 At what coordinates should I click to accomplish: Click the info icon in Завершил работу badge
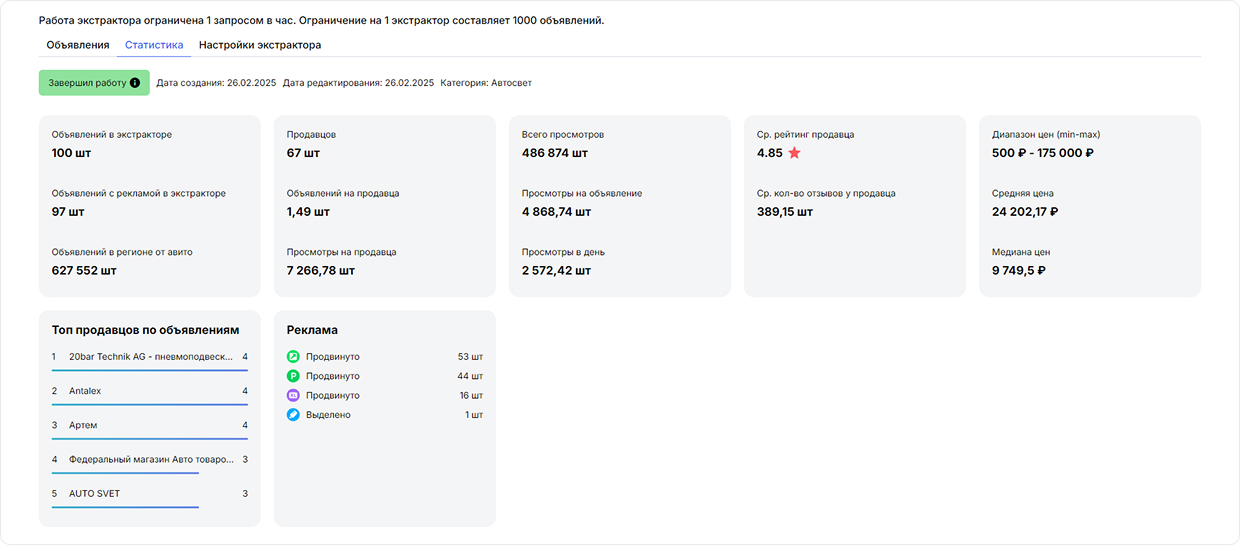(135, 83)
